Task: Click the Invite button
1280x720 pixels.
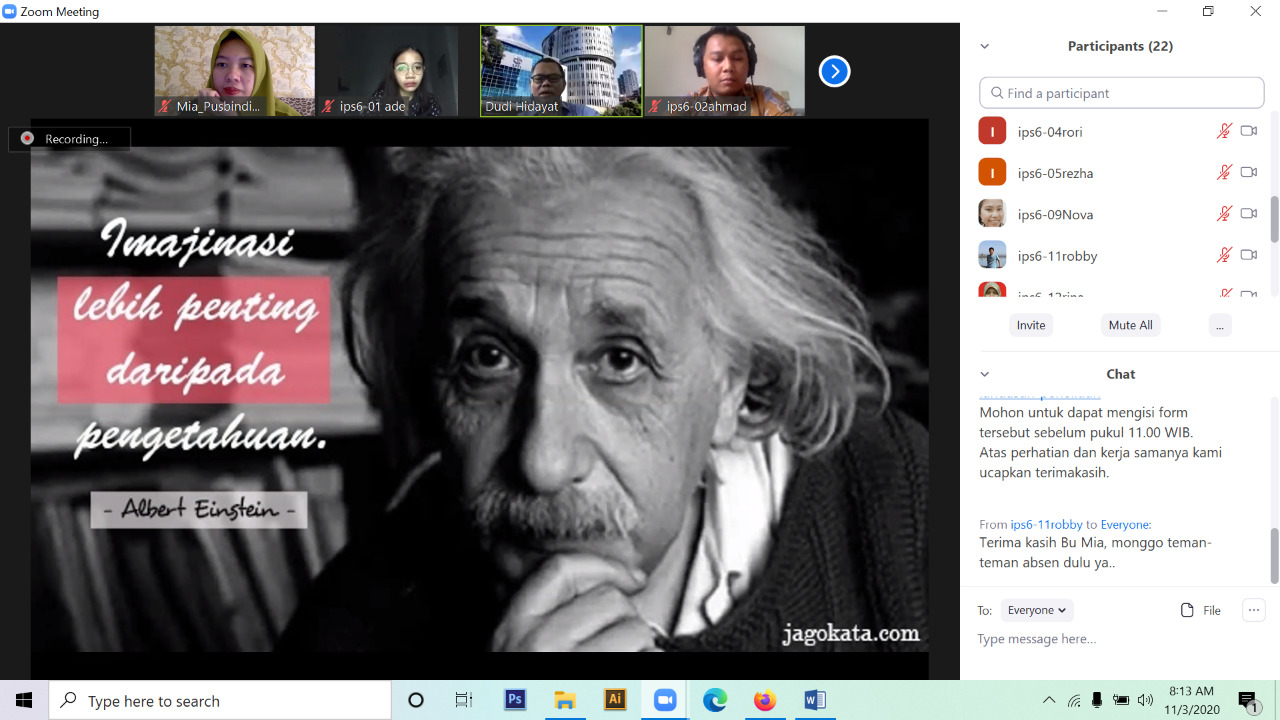Action: coord(1031,325)
